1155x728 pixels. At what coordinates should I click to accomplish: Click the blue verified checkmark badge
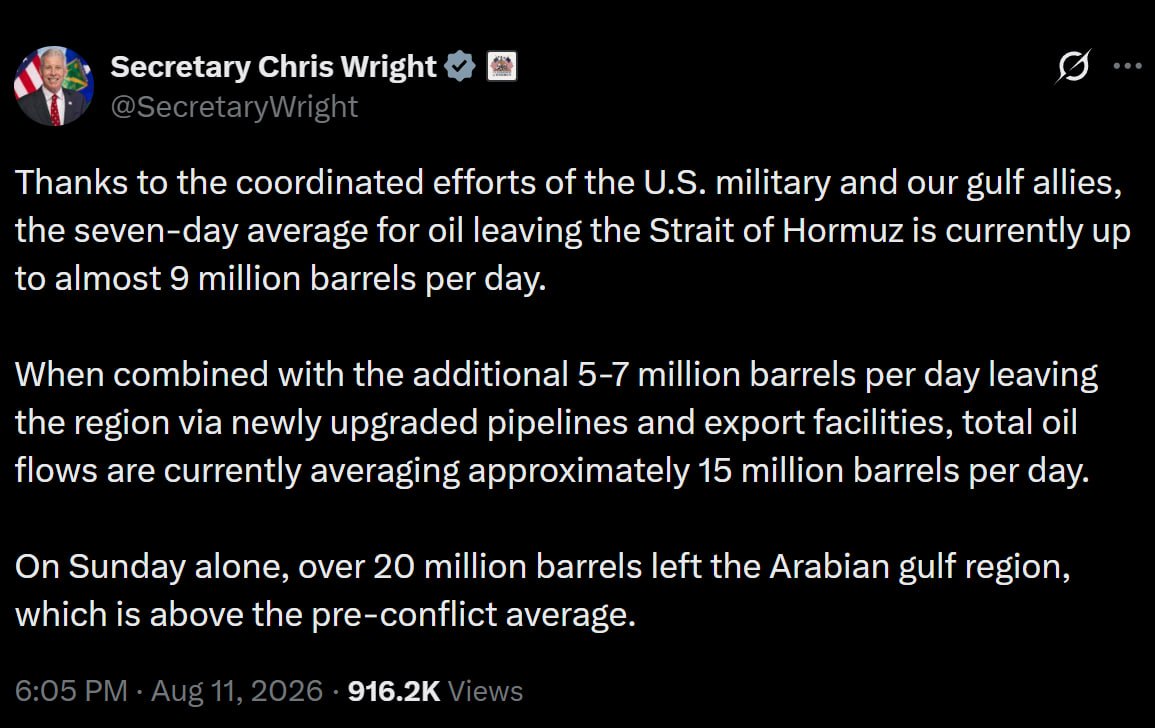460,66
